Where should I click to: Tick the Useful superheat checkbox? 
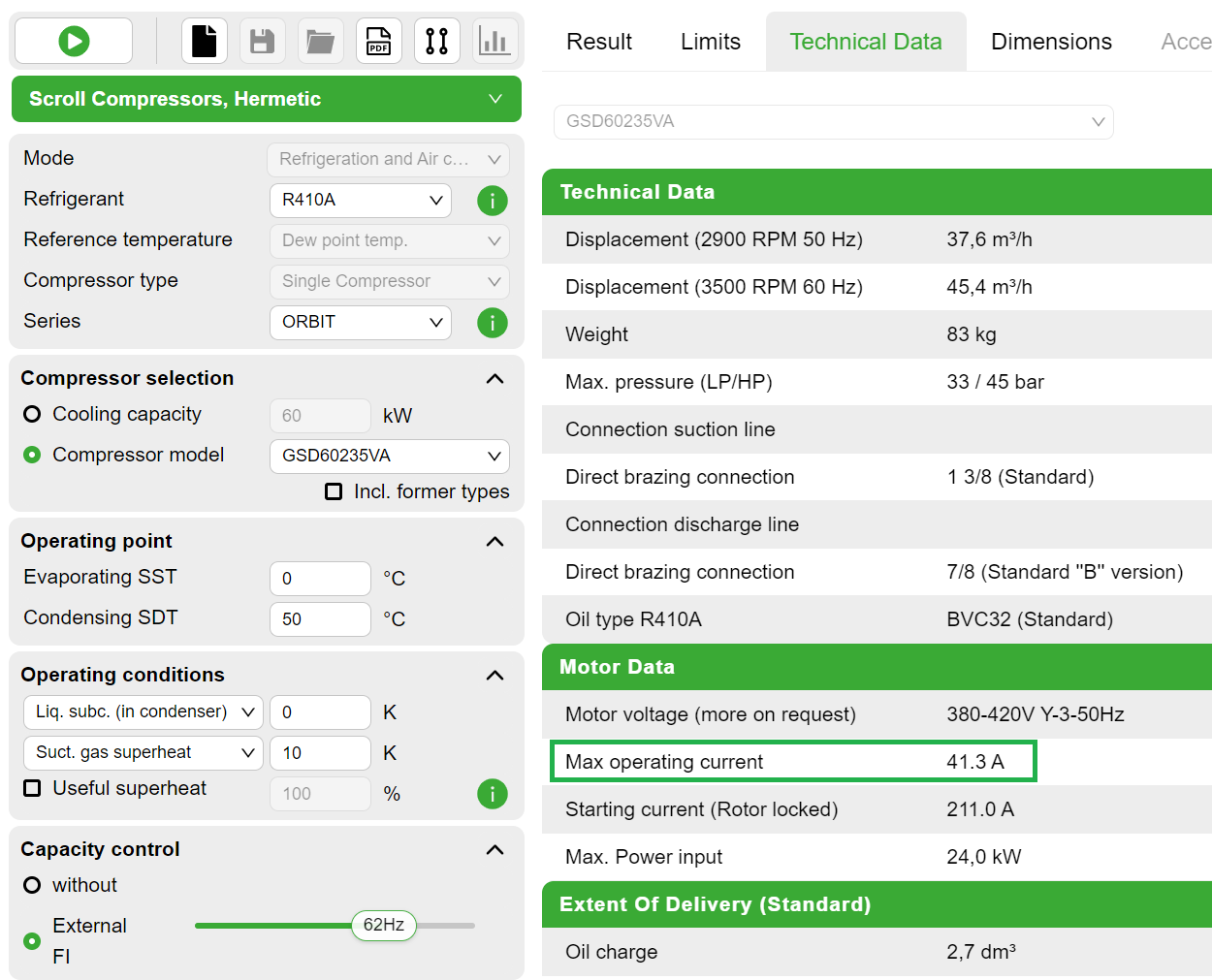[x=32, y=788]
